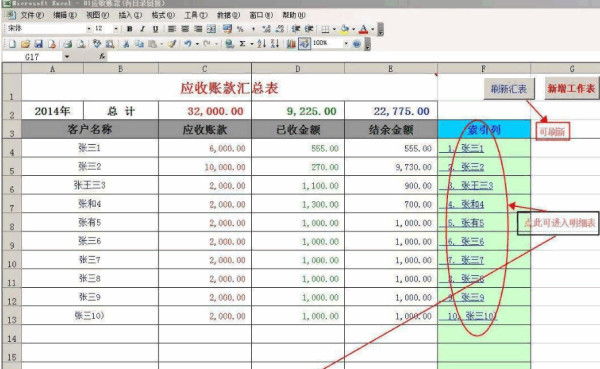Viewport: 600px width, 369px height.
Task: Open Excel Help icon
Action: [x=357, y=44]
